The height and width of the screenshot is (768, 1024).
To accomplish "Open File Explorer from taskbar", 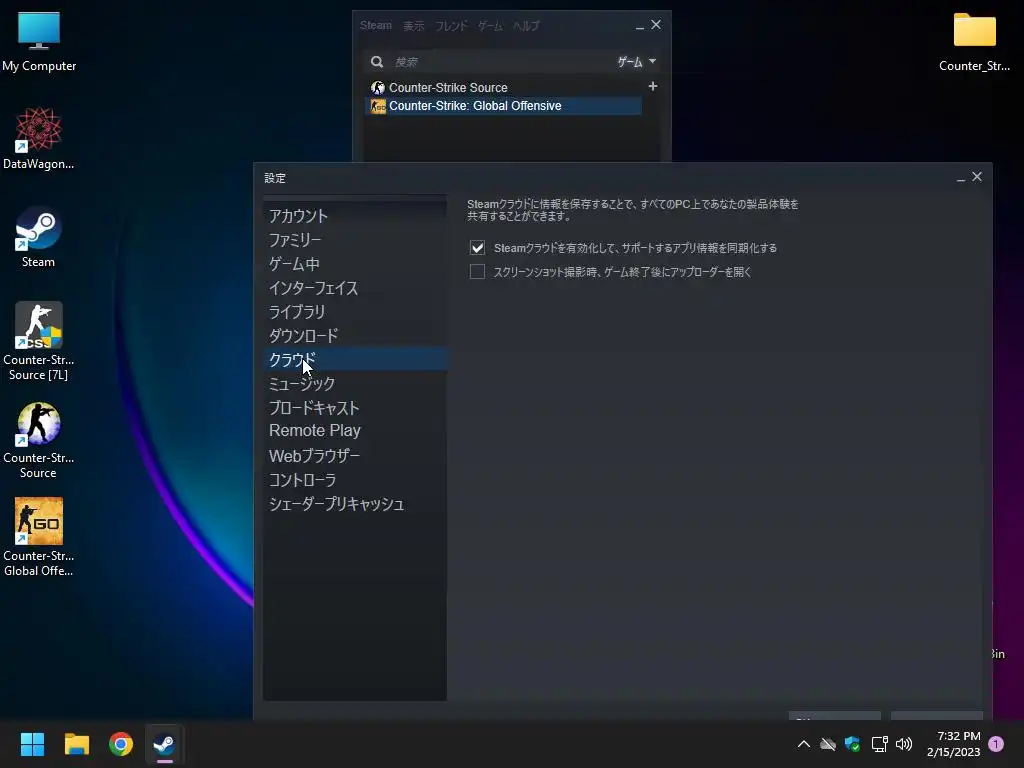I will tap(76, 744).
